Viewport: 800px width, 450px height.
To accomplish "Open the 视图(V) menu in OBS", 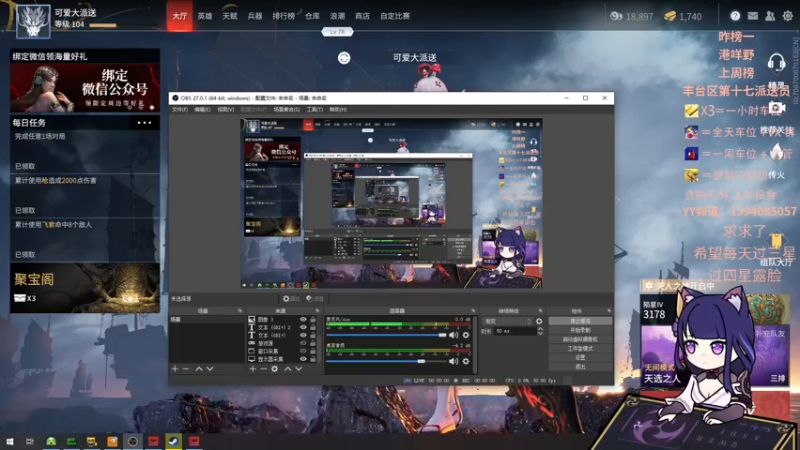I will (x=226, y=110).
